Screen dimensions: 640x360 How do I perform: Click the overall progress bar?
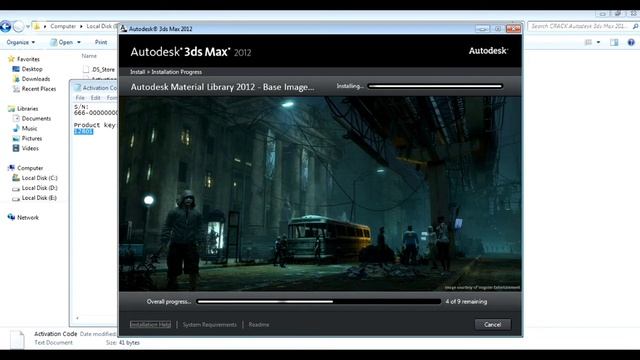319,302
